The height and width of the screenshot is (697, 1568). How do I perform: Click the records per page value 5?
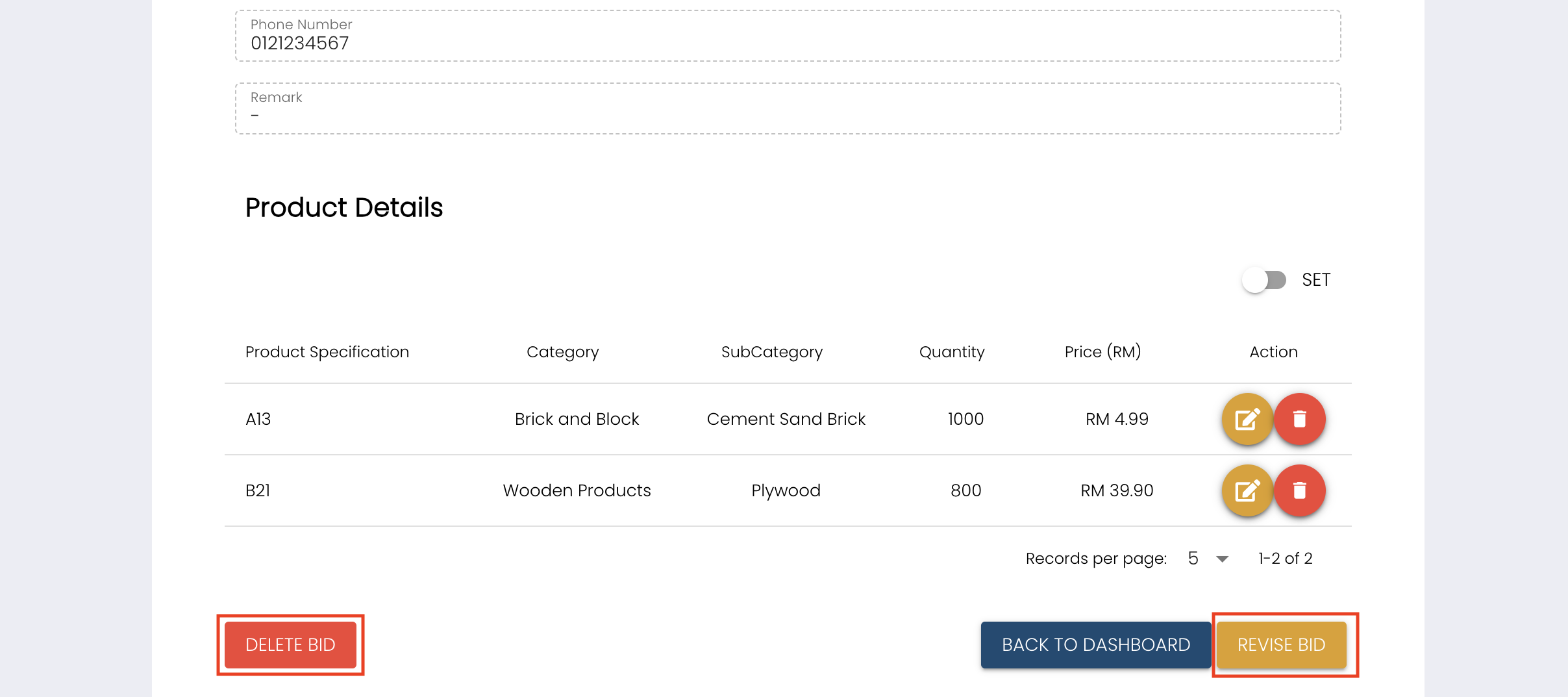1193,559
